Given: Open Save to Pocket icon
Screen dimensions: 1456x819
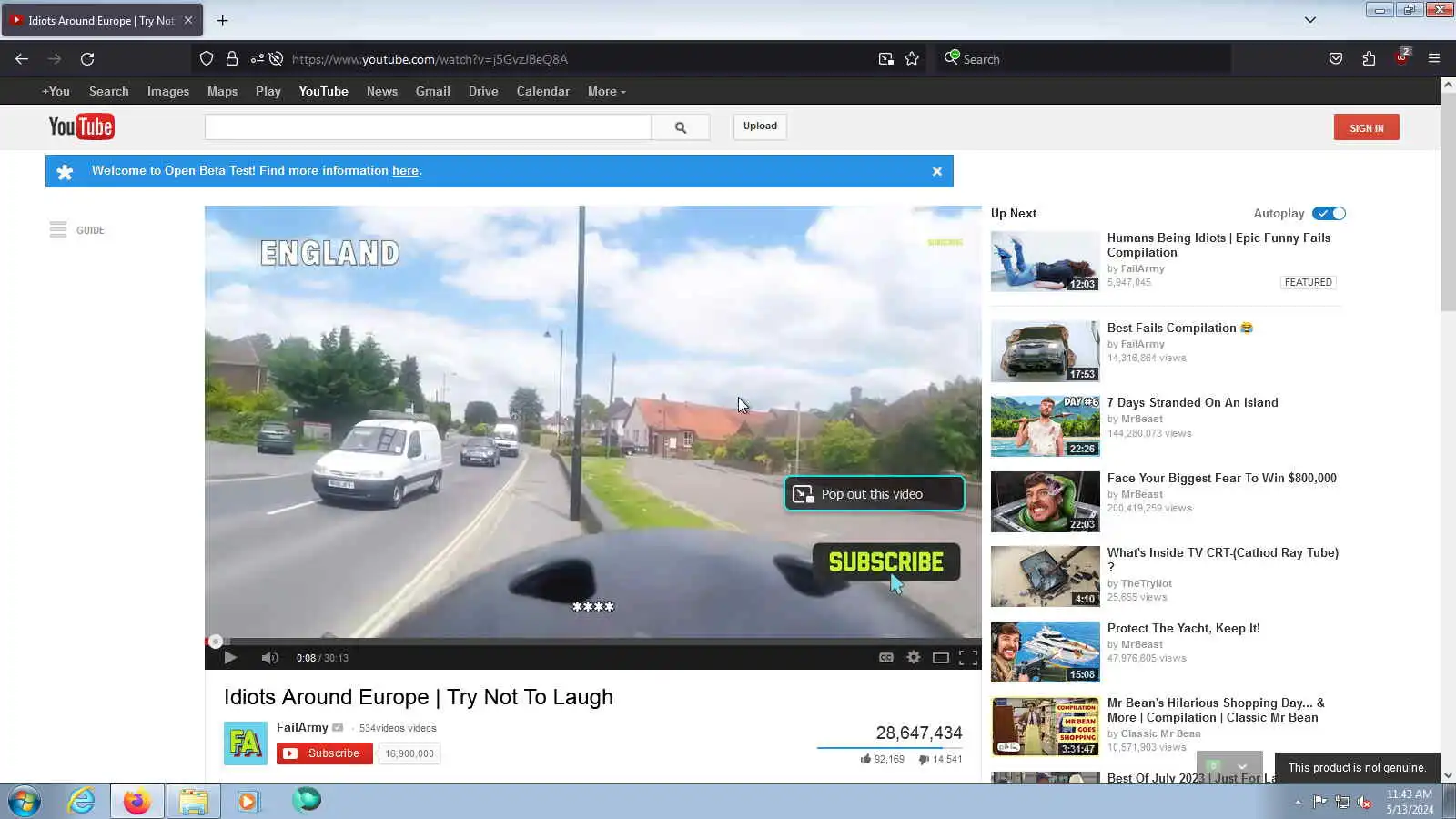Looking at the screenshot, I should [1336, 59].
